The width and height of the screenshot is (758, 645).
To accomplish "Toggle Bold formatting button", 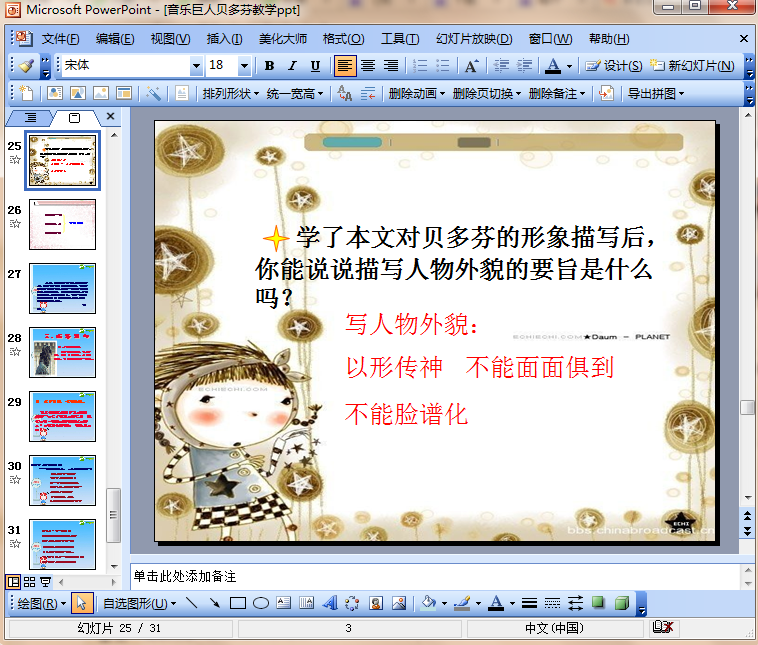I will tap(270, 66).
